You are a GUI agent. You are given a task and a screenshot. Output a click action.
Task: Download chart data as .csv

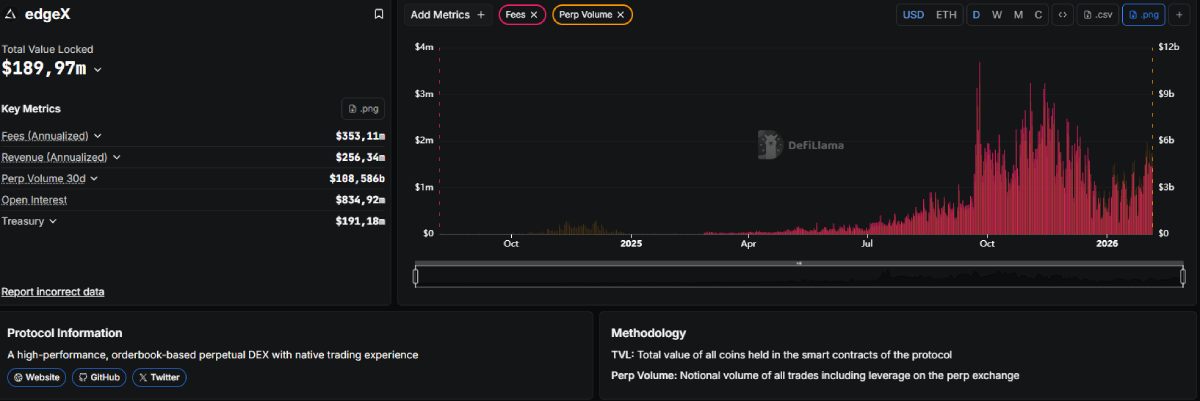(x=1097, y=15)
